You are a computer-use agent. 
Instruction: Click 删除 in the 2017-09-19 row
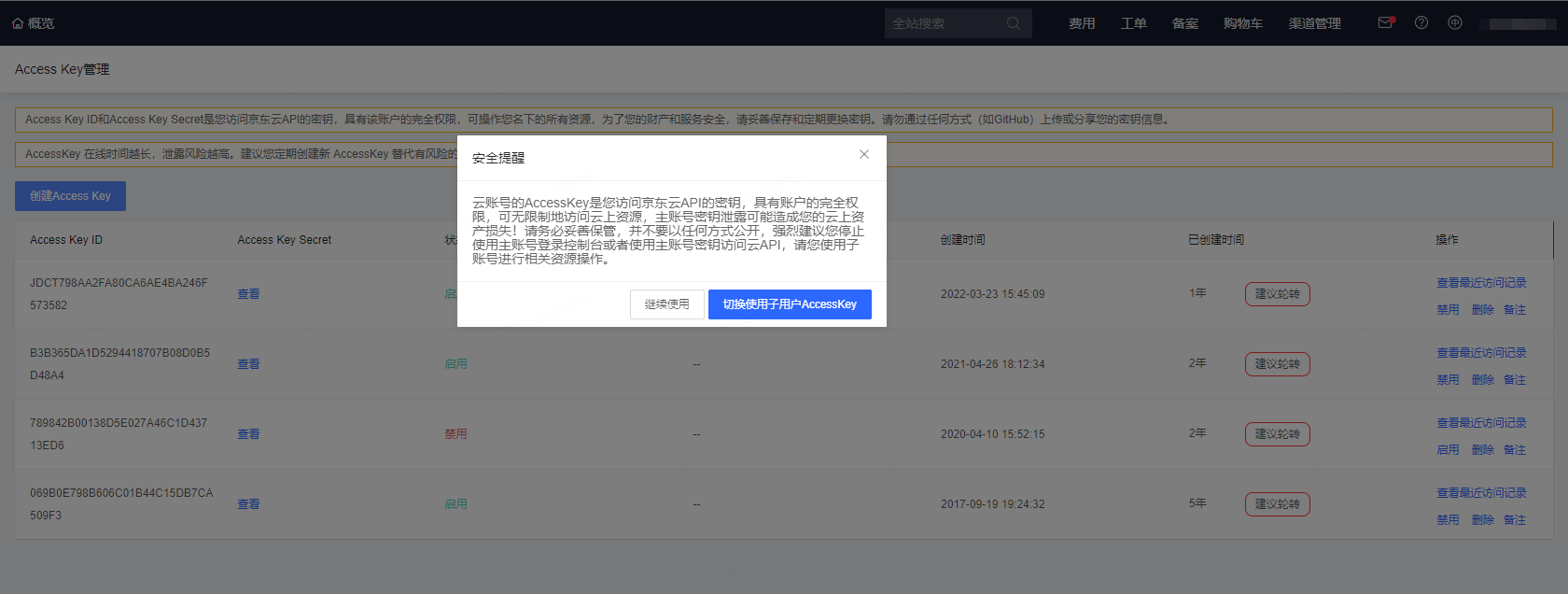click(x=1483, y=520)
